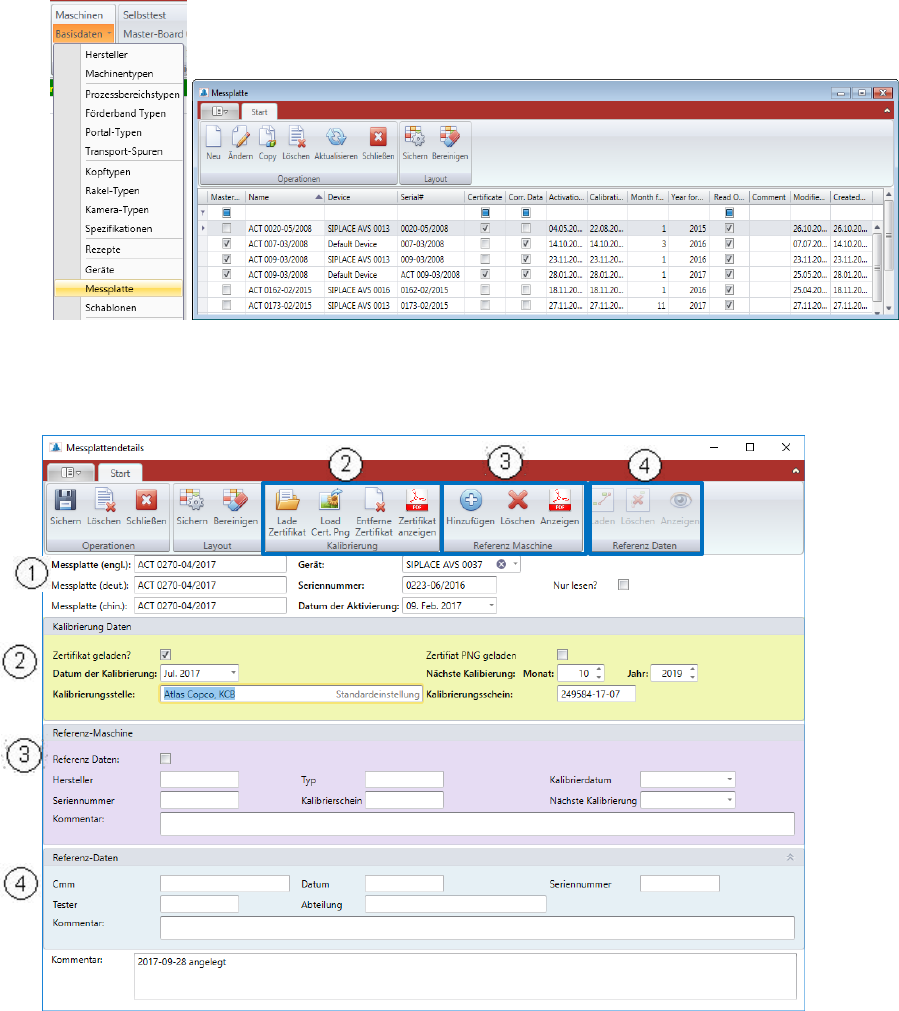Image resolution: width=899 pixels, height=1011 pixels.
Task: Enable the Referenz Daten checkbox
Action: [x=166, y=758]
